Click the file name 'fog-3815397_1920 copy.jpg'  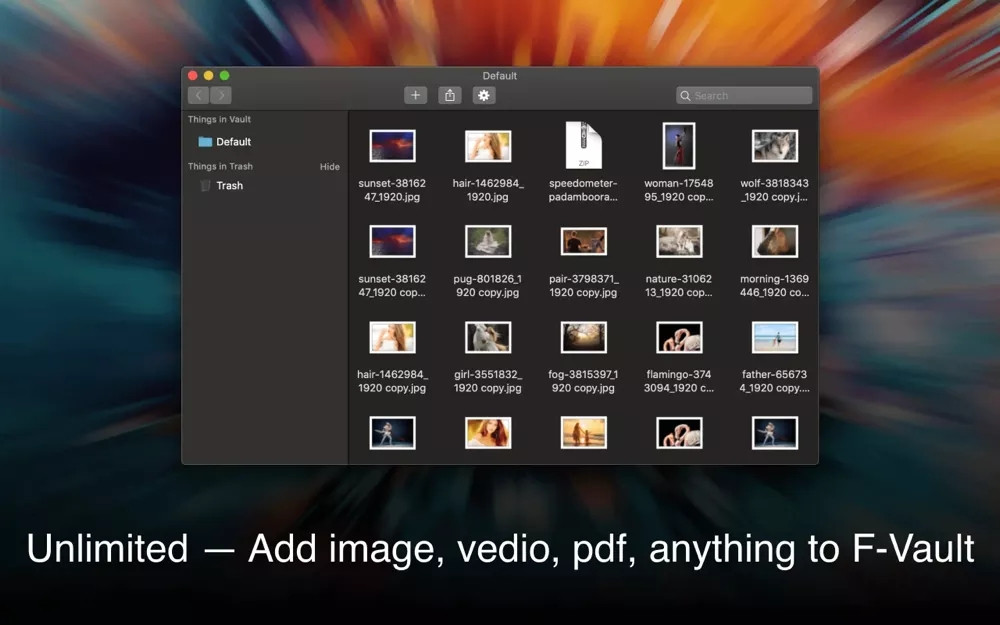[584, 381]
